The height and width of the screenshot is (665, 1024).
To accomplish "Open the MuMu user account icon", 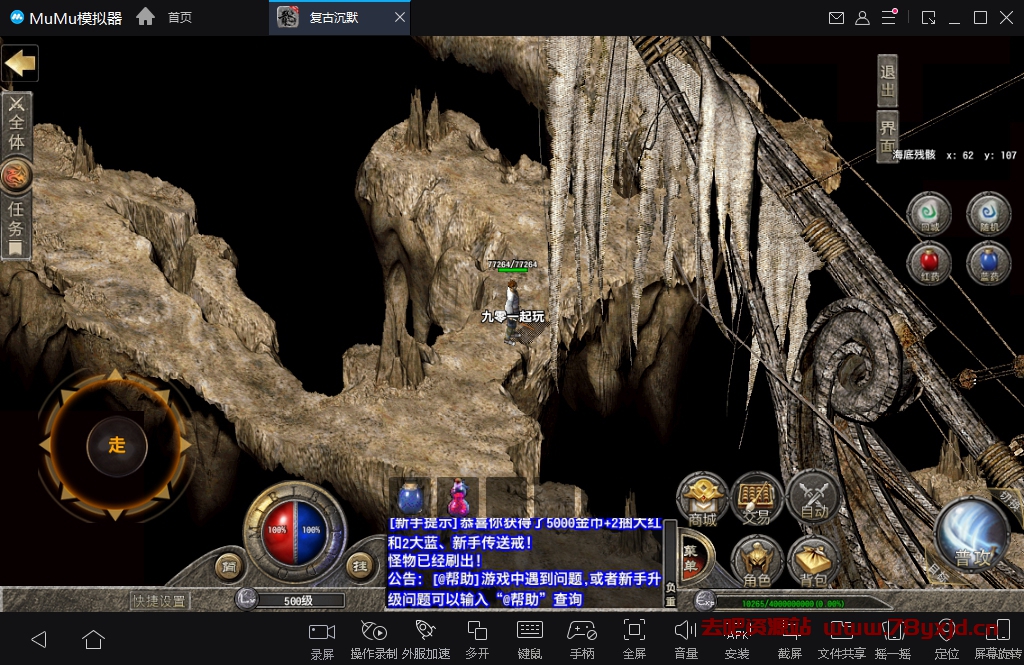I will pyautogui.click(x=862, y=18).
